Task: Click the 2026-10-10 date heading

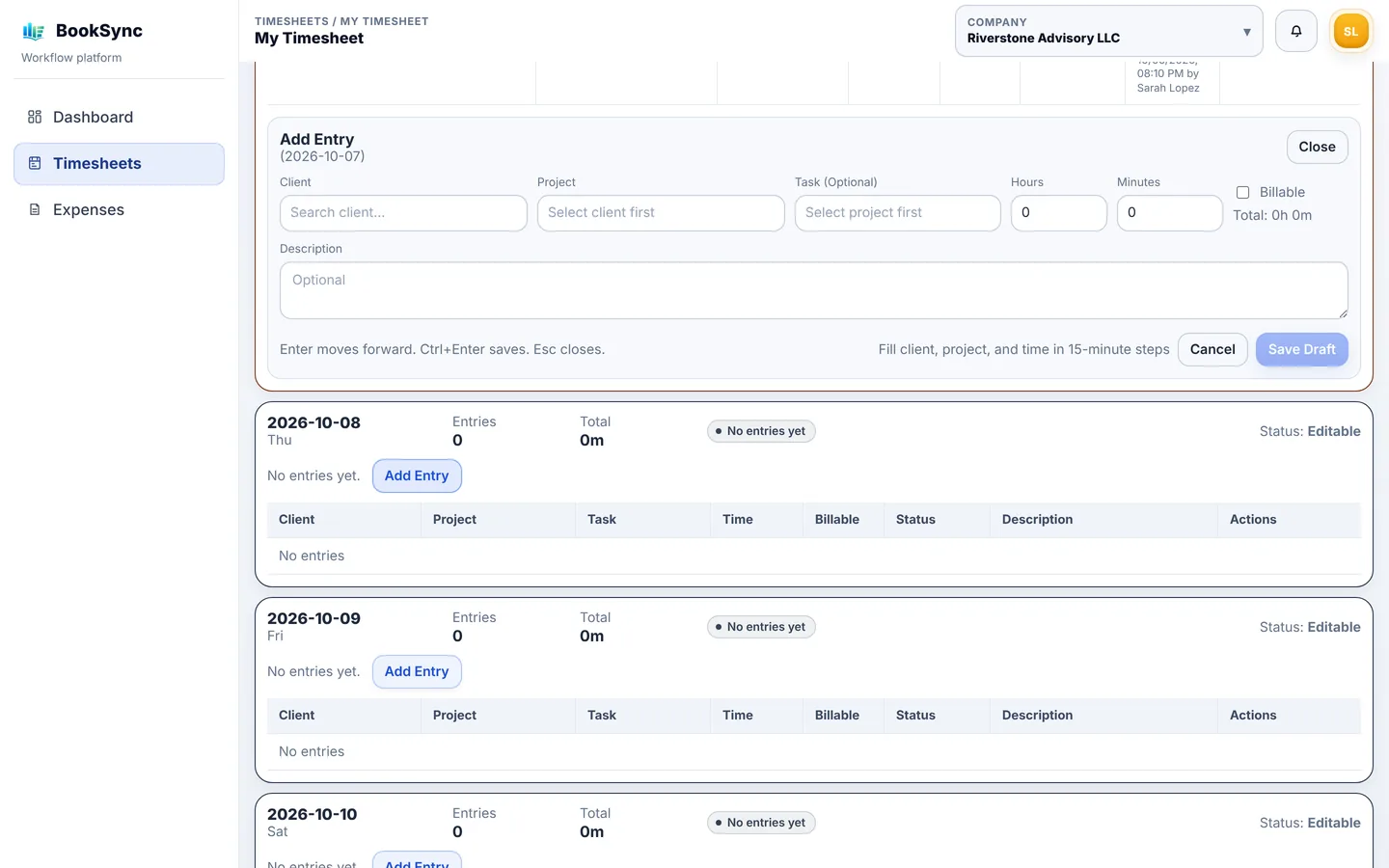Action: pos(312,814)
